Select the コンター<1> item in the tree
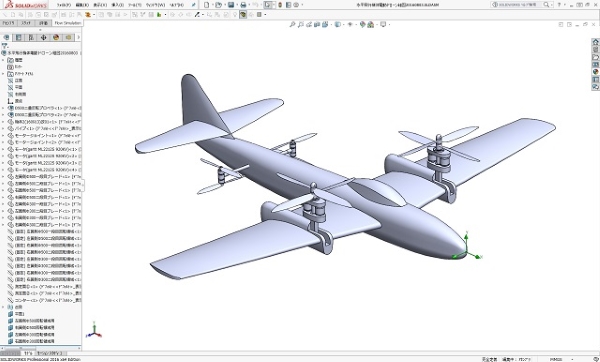The height and width of the screenshot is (362, 600). click(x=44, y=300)
